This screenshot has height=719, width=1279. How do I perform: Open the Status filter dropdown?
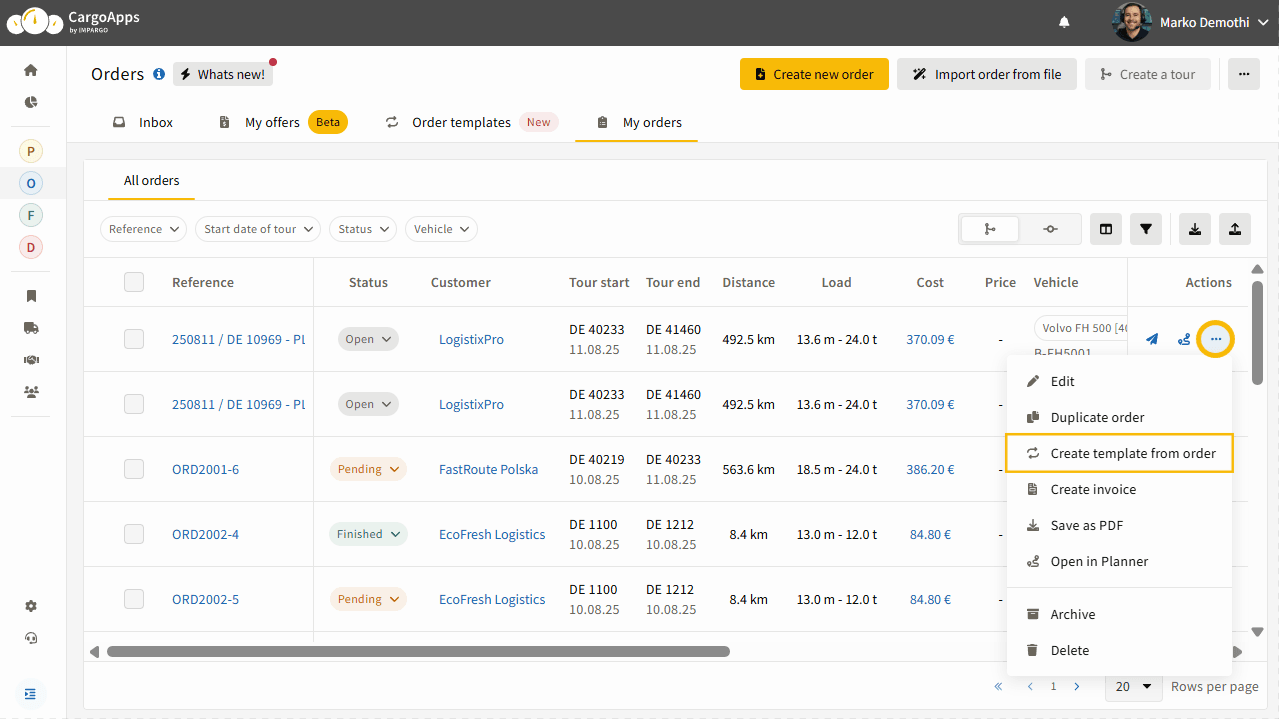point(363,229)
